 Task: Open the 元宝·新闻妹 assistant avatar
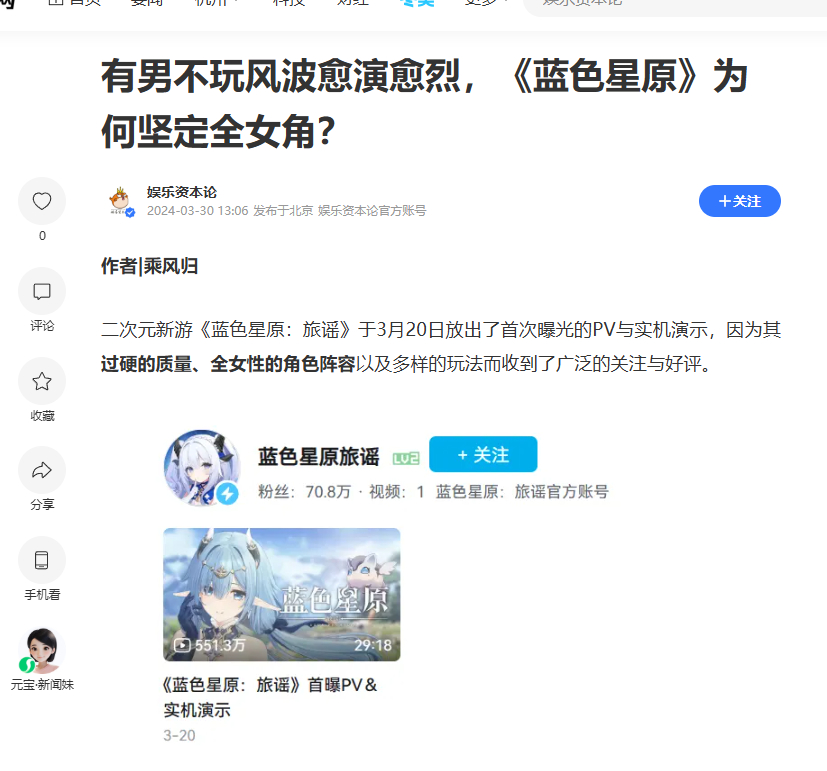42,650
